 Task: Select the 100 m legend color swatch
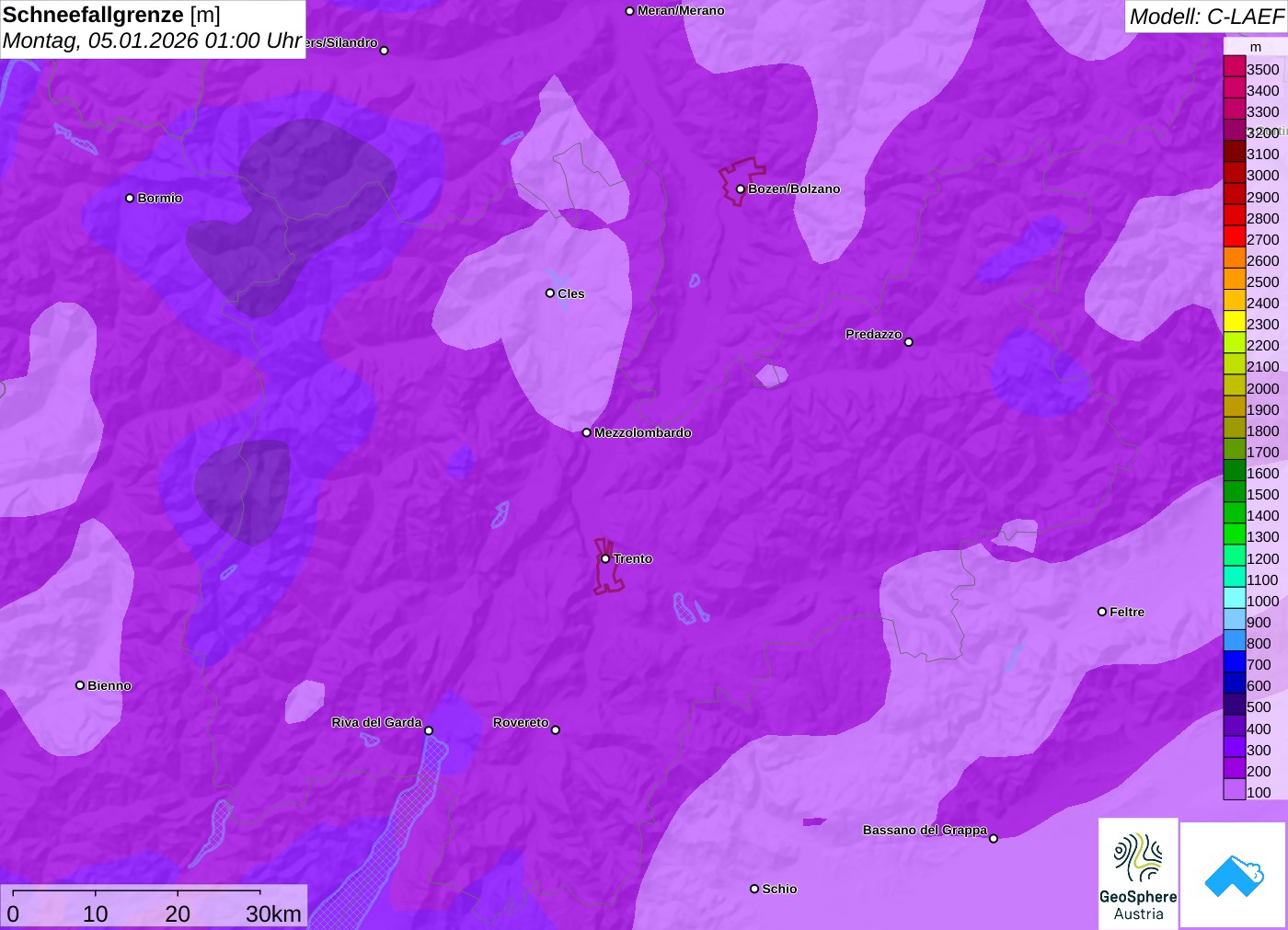coord(1235,789)
